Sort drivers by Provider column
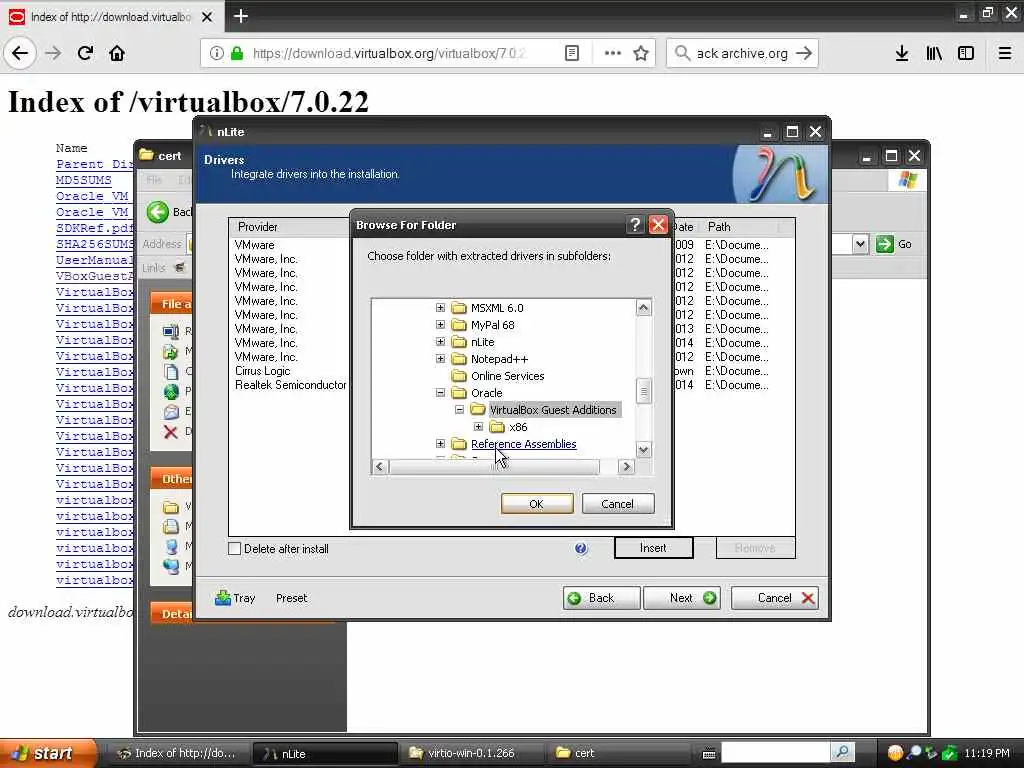This screenshot has height=768, width=1024. [287, 227]
